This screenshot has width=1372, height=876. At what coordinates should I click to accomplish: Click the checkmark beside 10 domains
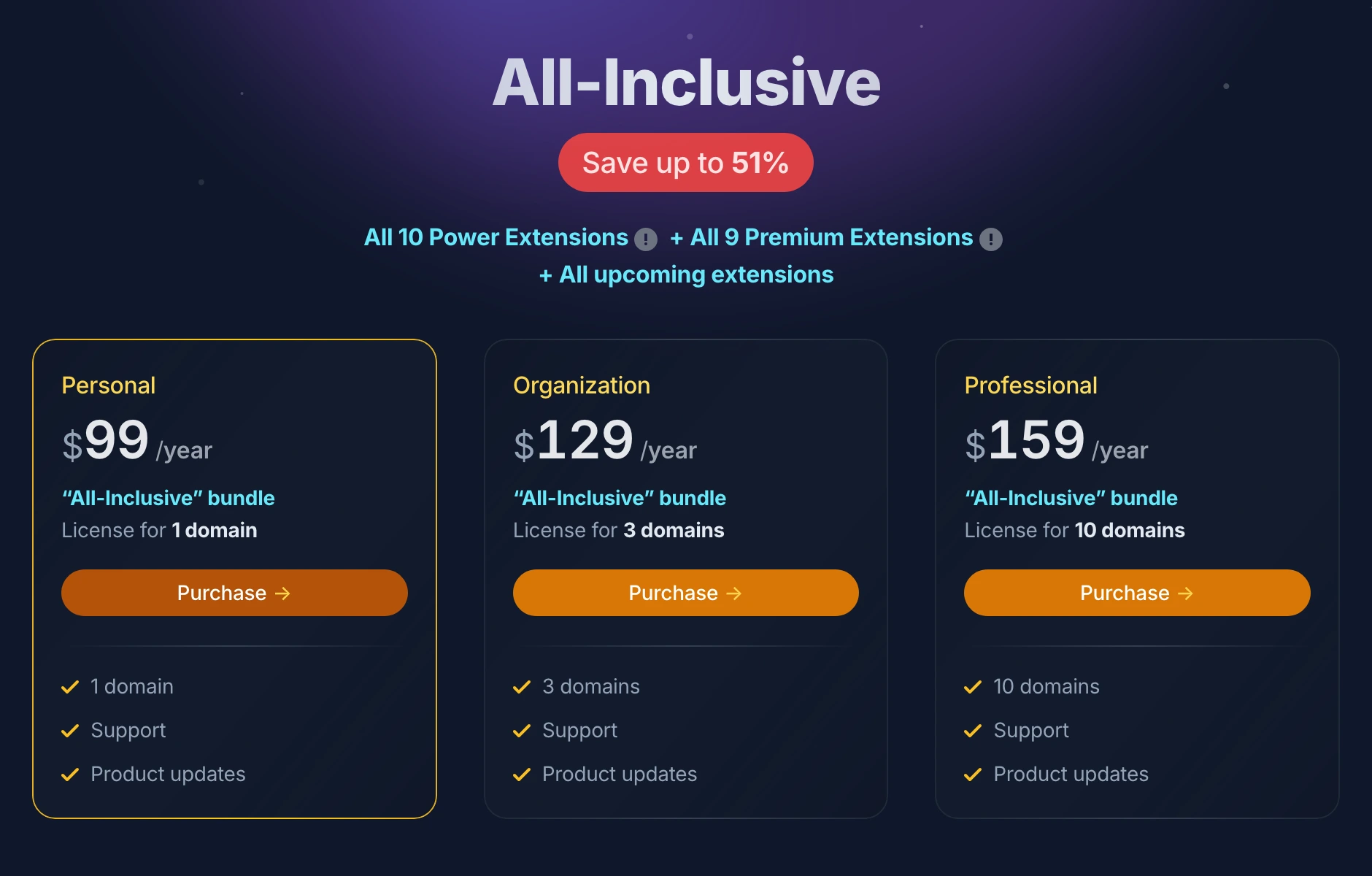click(973, 686)
